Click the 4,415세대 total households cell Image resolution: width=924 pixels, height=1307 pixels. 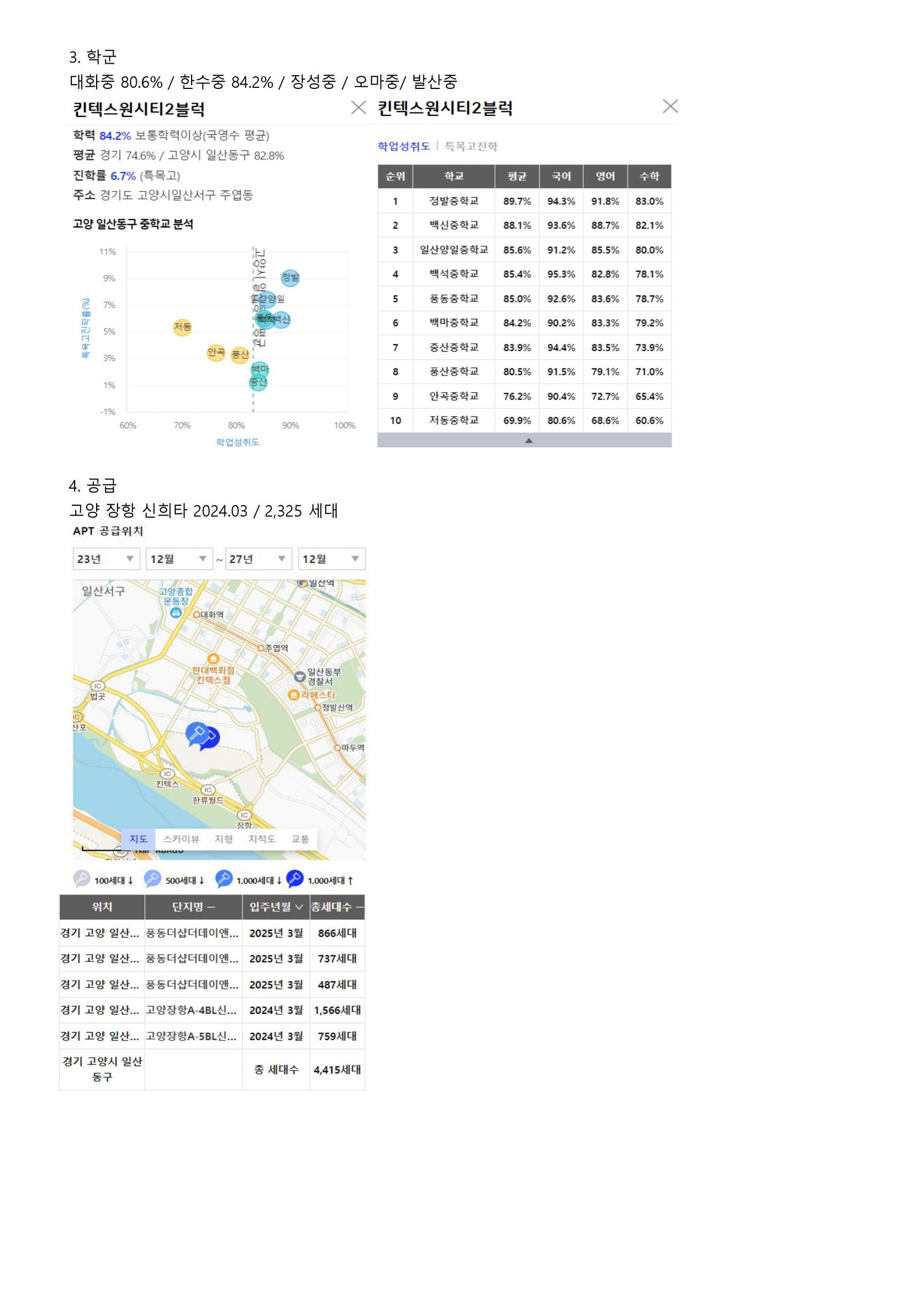click(338, 1070)
